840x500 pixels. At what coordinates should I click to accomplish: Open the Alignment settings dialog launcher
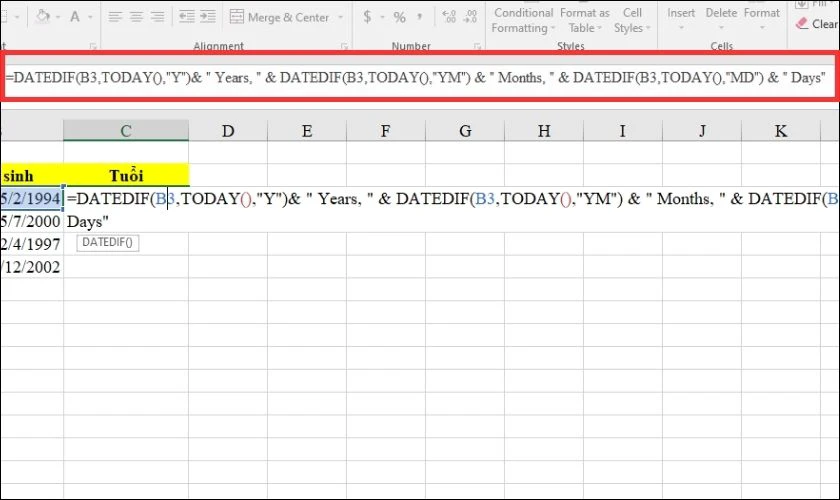[x=344, y=47]
